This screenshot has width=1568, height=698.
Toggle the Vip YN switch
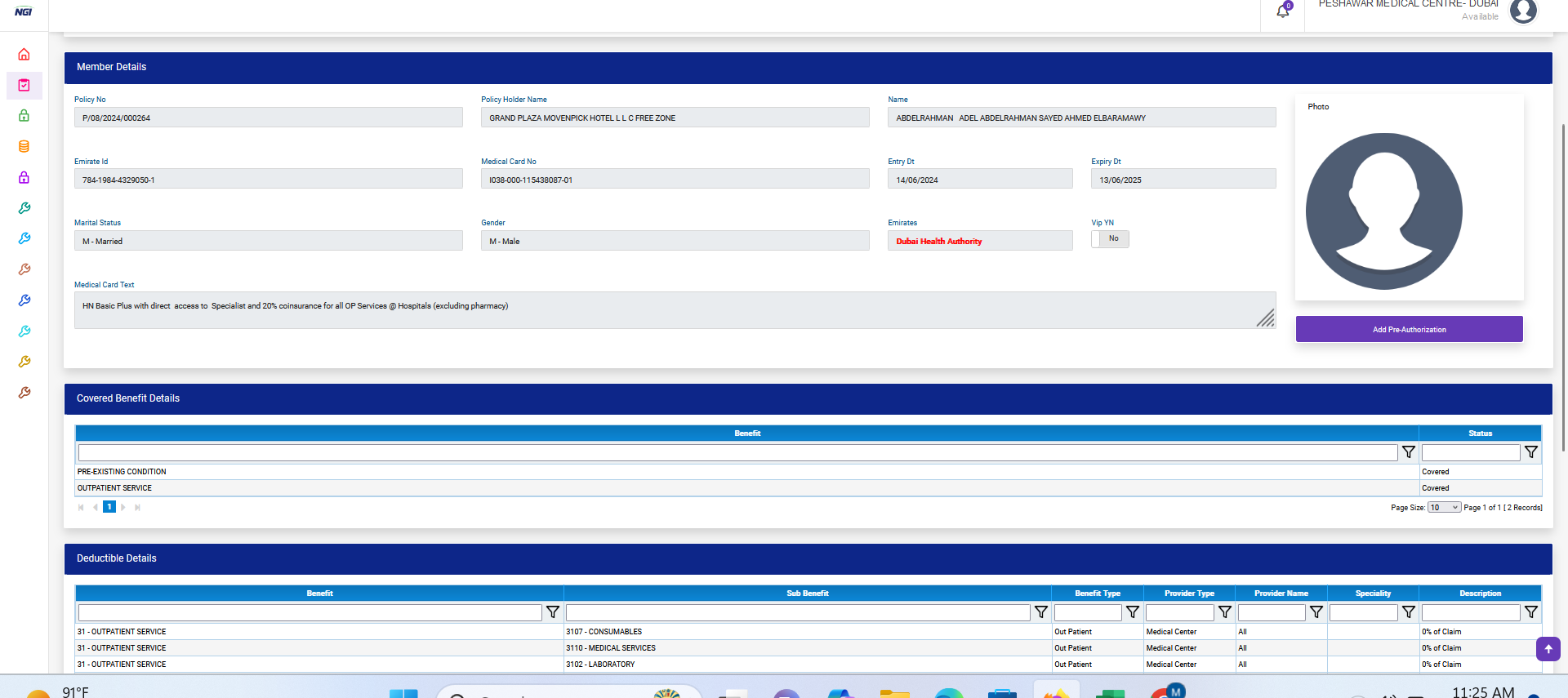(x=1110, y=239)
